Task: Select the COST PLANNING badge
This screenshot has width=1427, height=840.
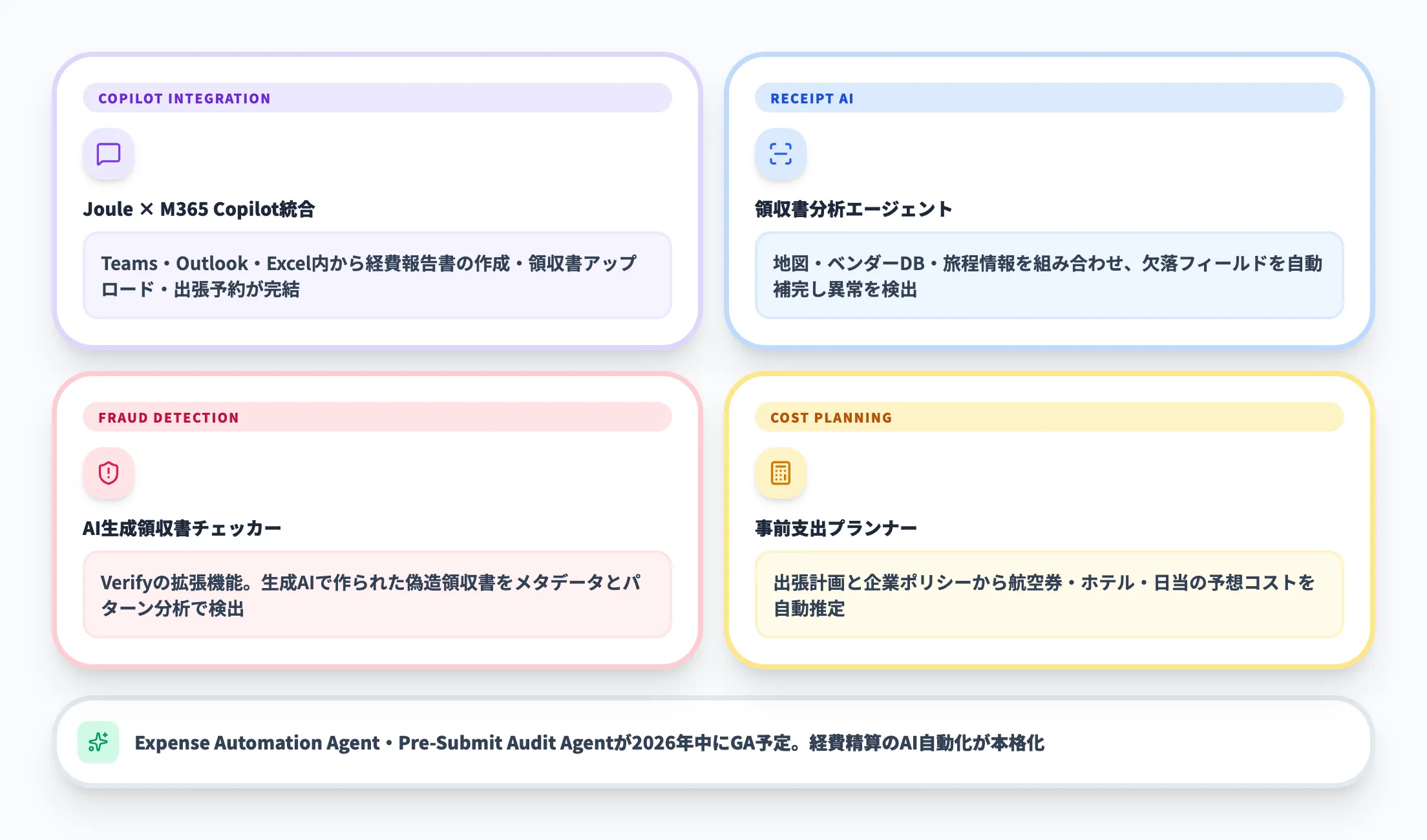Action: [x=830, y=417]
